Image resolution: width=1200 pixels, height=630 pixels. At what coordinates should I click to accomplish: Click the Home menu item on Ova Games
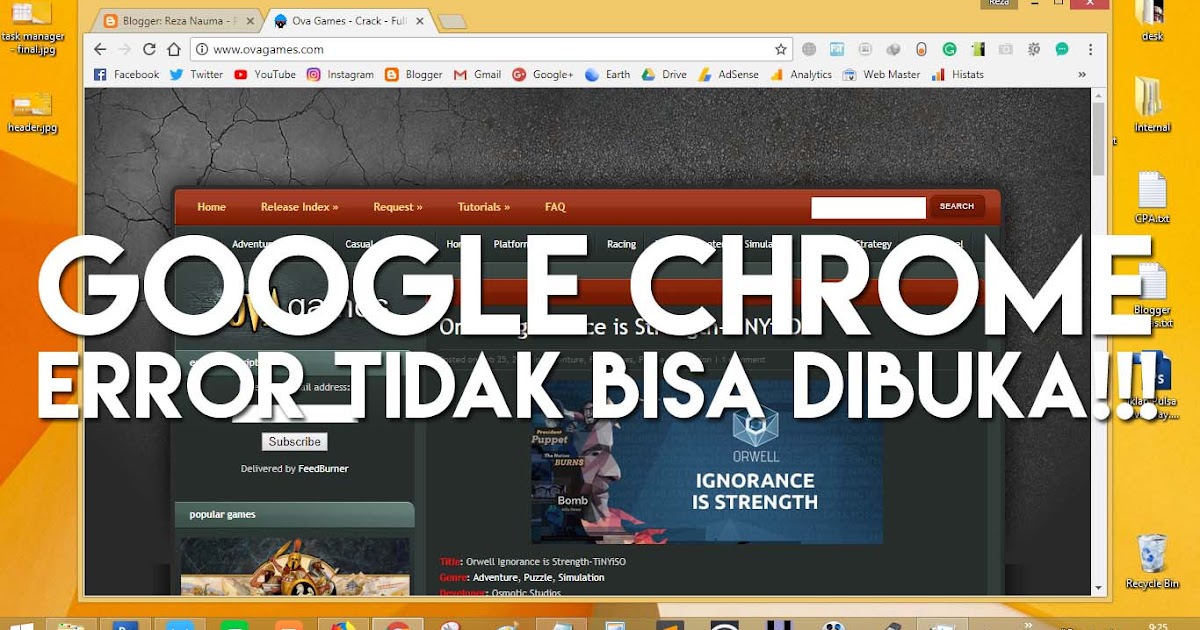pos(211,207)
